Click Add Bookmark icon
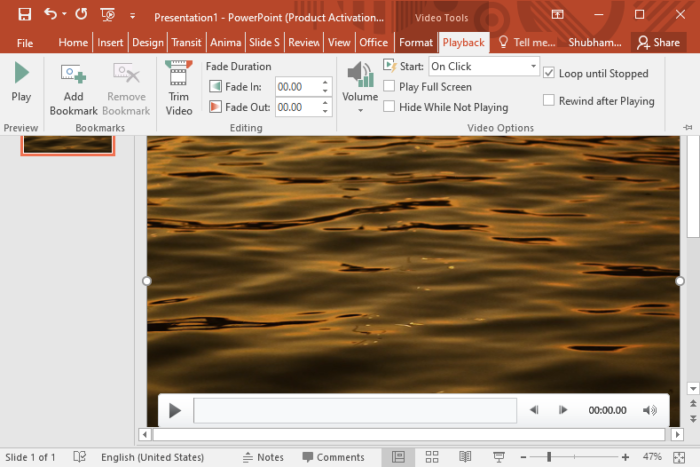Image resolution: width=700 pixels, height=467 pixels. 74,88
